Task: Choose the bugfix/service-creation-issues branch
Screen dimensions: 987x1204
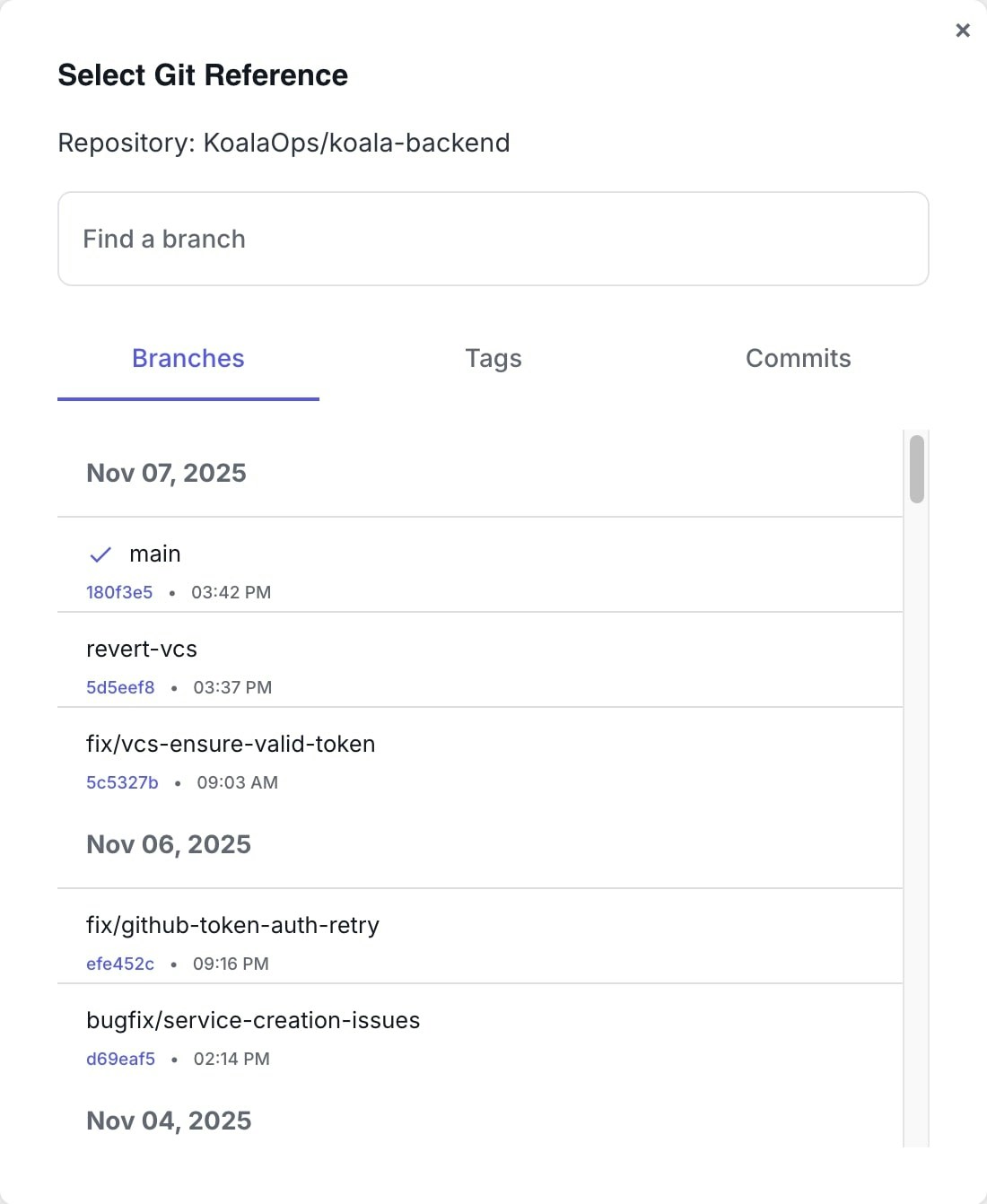Action: pos(253,1020)
